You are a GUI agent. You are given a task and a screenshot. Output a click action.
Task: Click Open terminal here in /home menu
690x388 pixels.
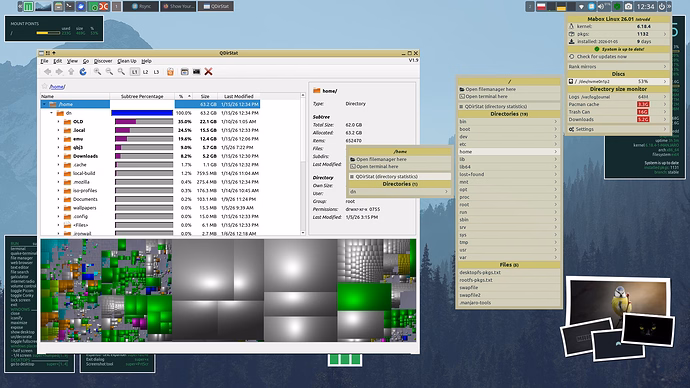pyautogui.click(x=400, y=167)
